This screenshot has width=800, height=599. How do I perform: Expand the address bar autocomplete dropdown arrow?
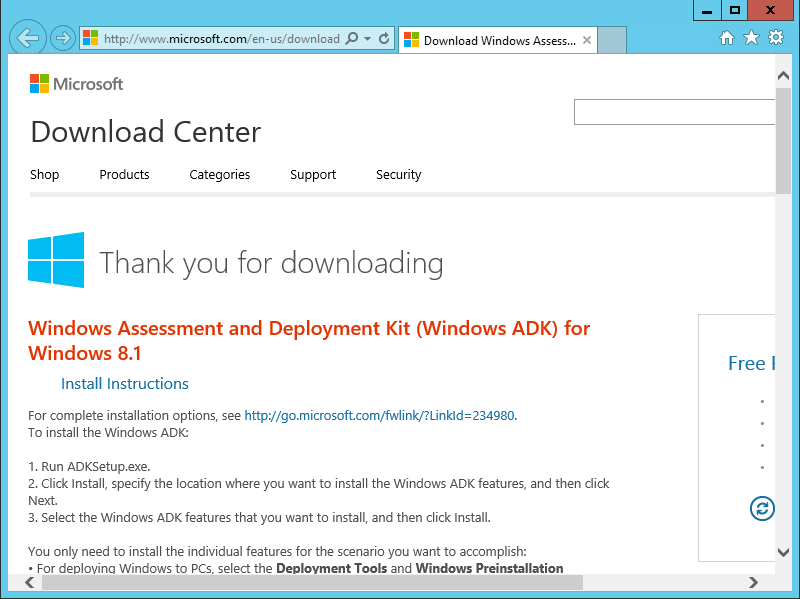pos(367,39)
